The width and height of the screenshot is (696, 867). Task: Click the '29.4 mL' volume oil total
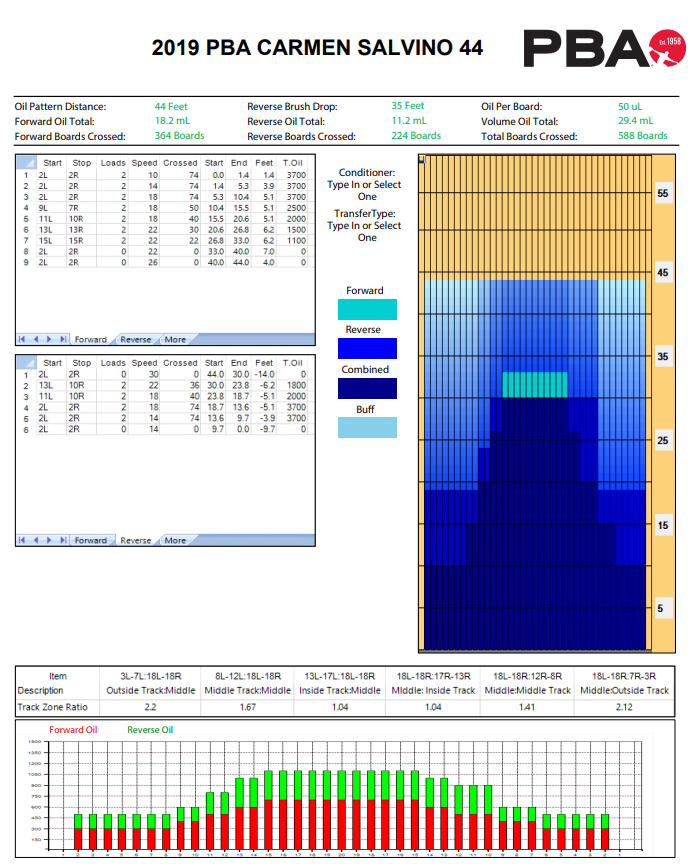point(636,121)
